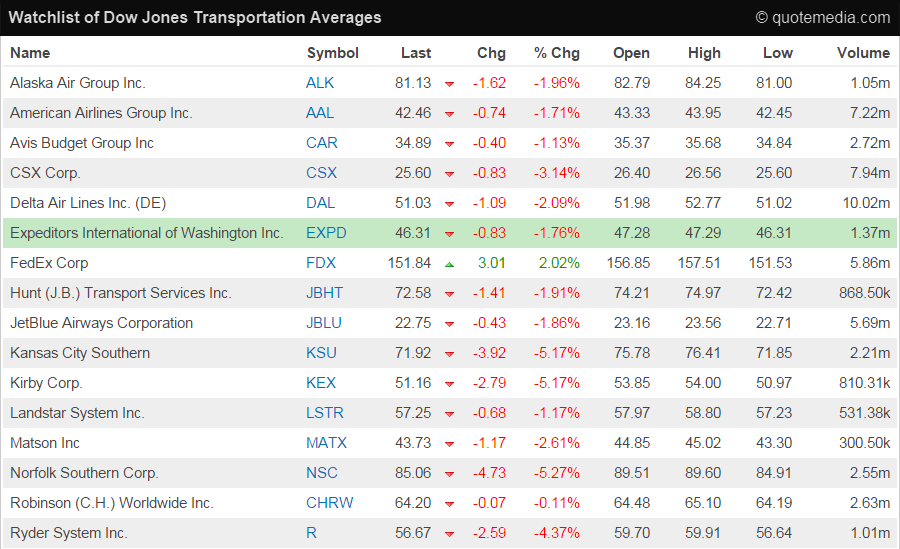Click the Symbol column header
Screen dimensions: 900x549
point(332,53)
